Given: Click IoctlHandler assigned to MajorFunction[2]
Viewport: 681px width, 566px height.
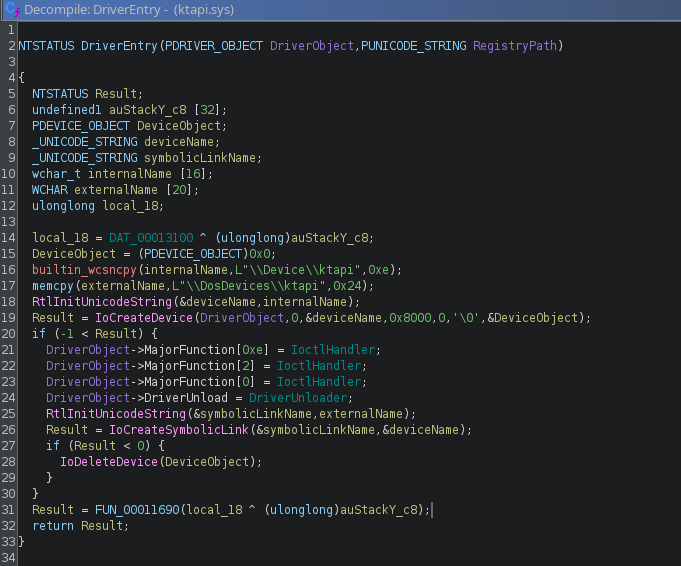Looking at the screenshot, I should coord(319,366).
